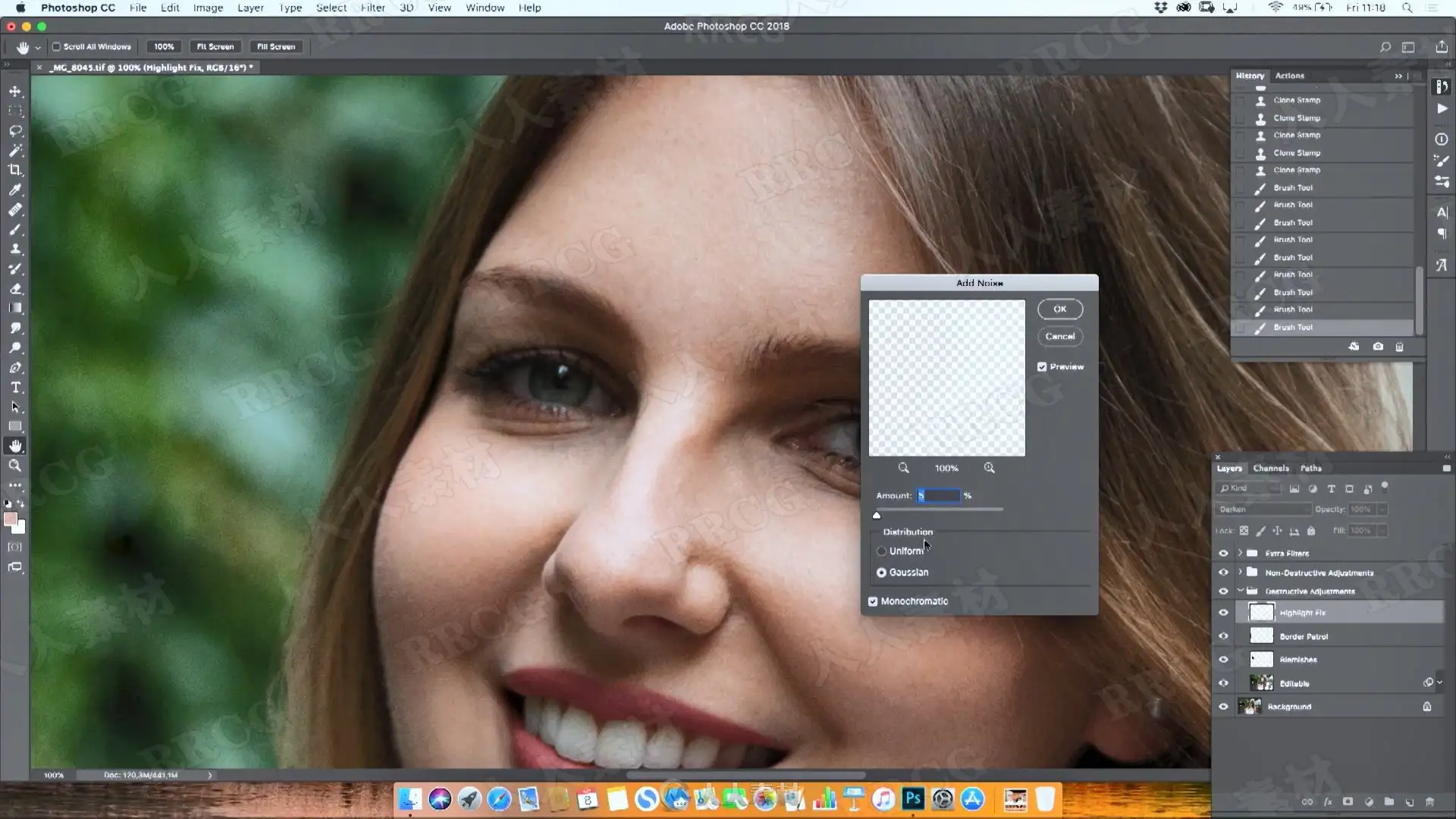This screenshot has width=1456, height=819.
Task: Delete current state trash icon in History
Action: click(x=1399, y=347)
